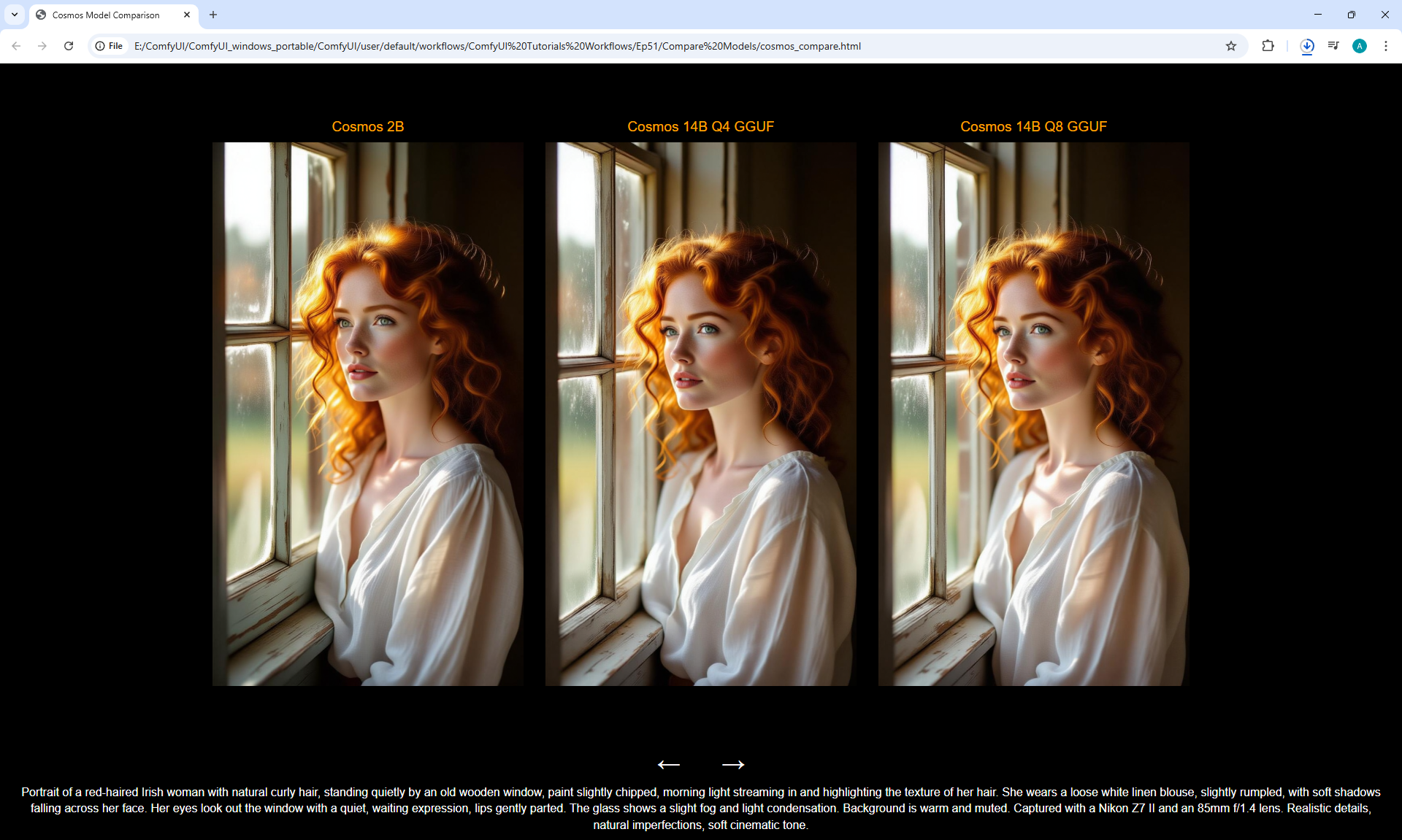Click the left arrow to show previous comparison
The height and width of the screenshot is (840, 1402).
click(x=668, y=764)
